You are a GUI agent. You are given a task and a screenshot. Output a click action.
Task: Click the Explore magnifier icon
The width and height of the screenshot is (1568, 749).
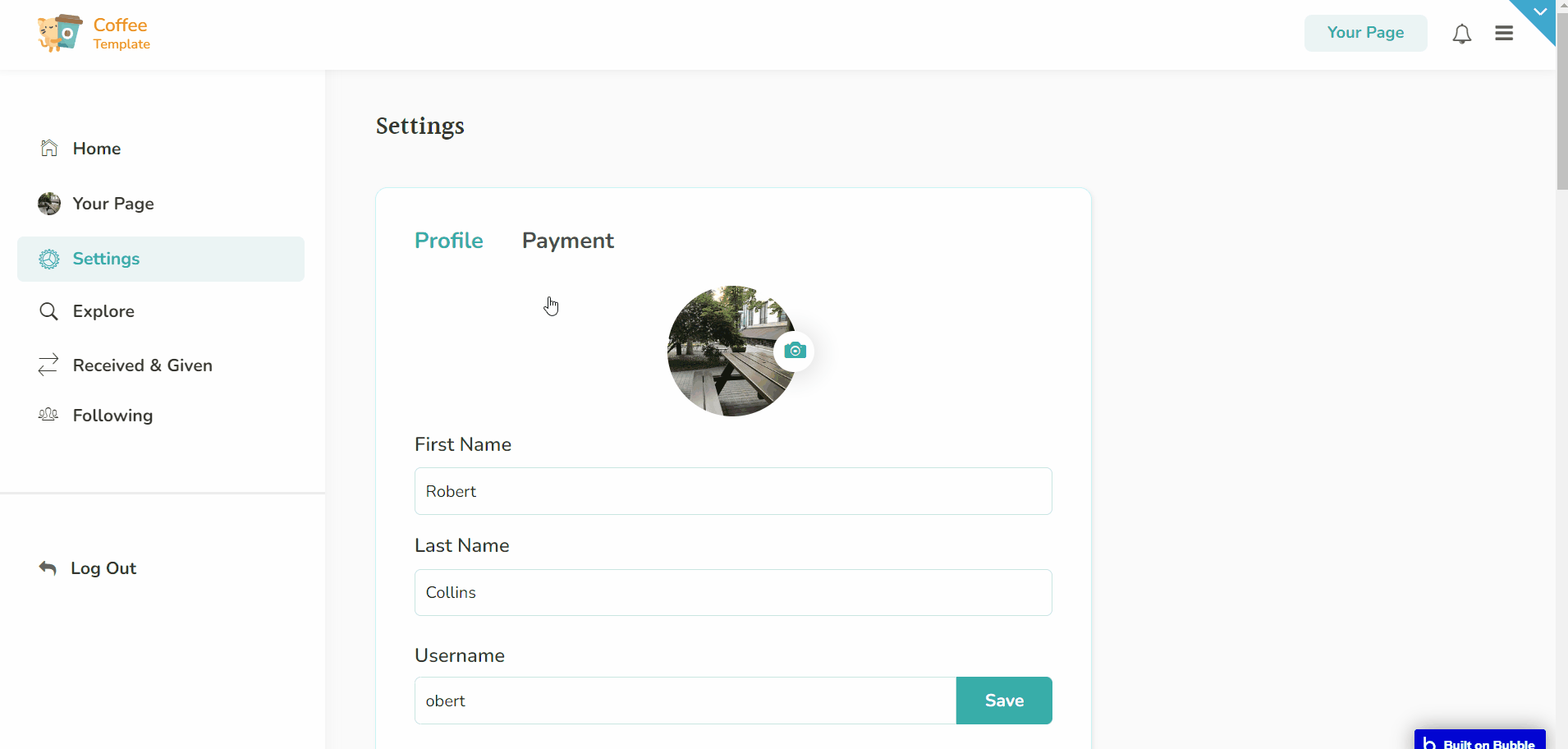pyautogui.click(x=49, y=311)
